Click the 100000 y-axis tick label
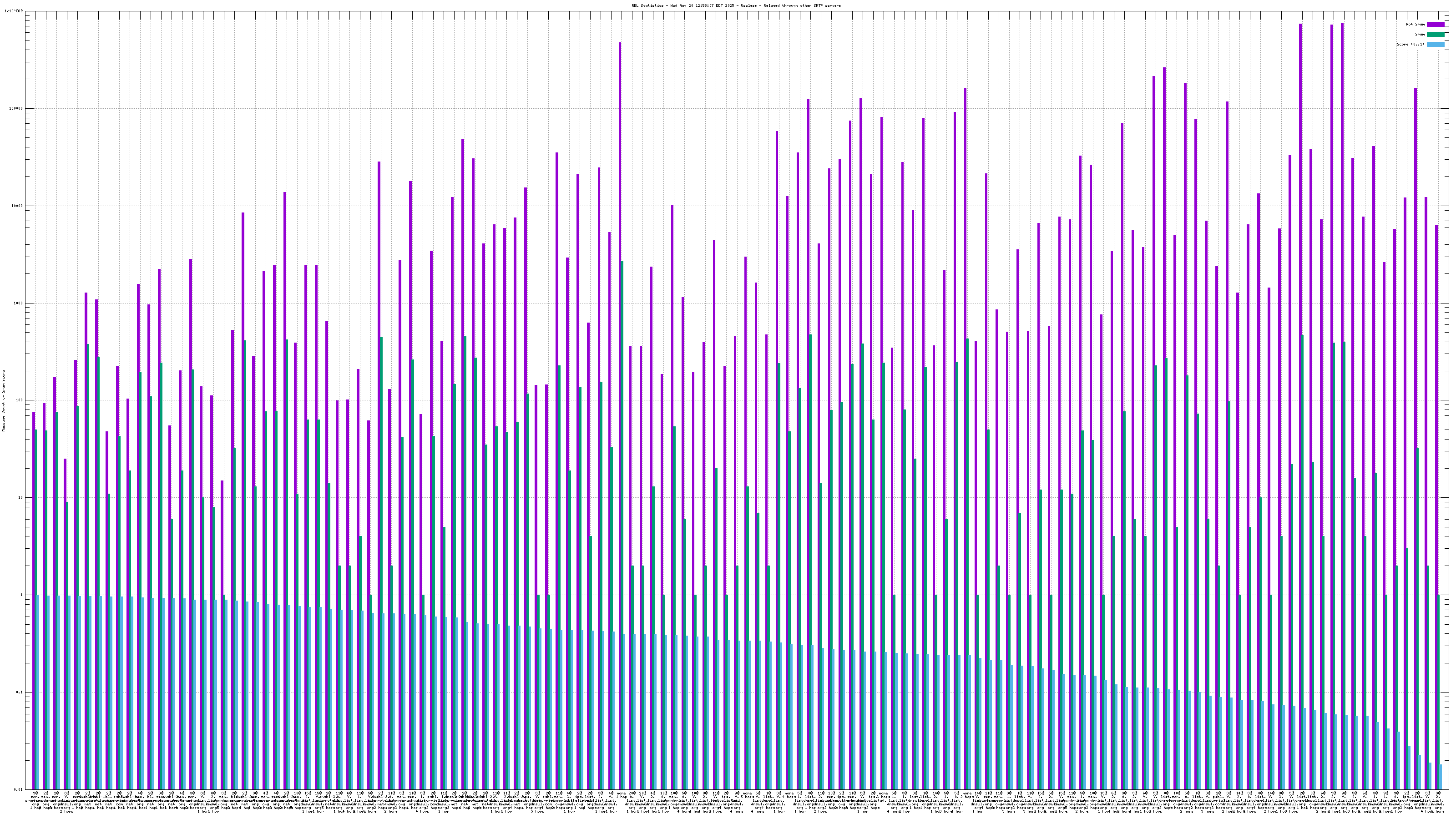Image resolution: width=1456 pixels, height=819 pixels. tap(17, 109)
